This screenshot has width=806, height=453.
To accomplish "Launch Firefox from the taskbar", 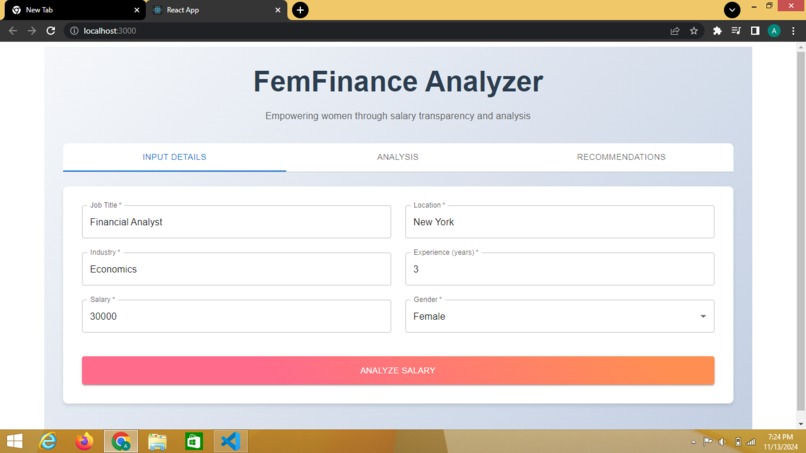I will click(84, 441).
